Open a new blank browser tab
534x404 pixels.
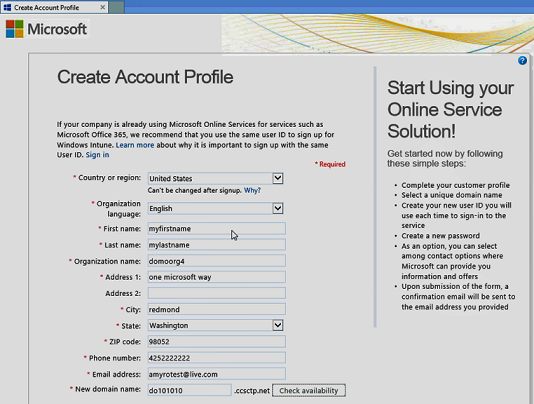[116, 7]
